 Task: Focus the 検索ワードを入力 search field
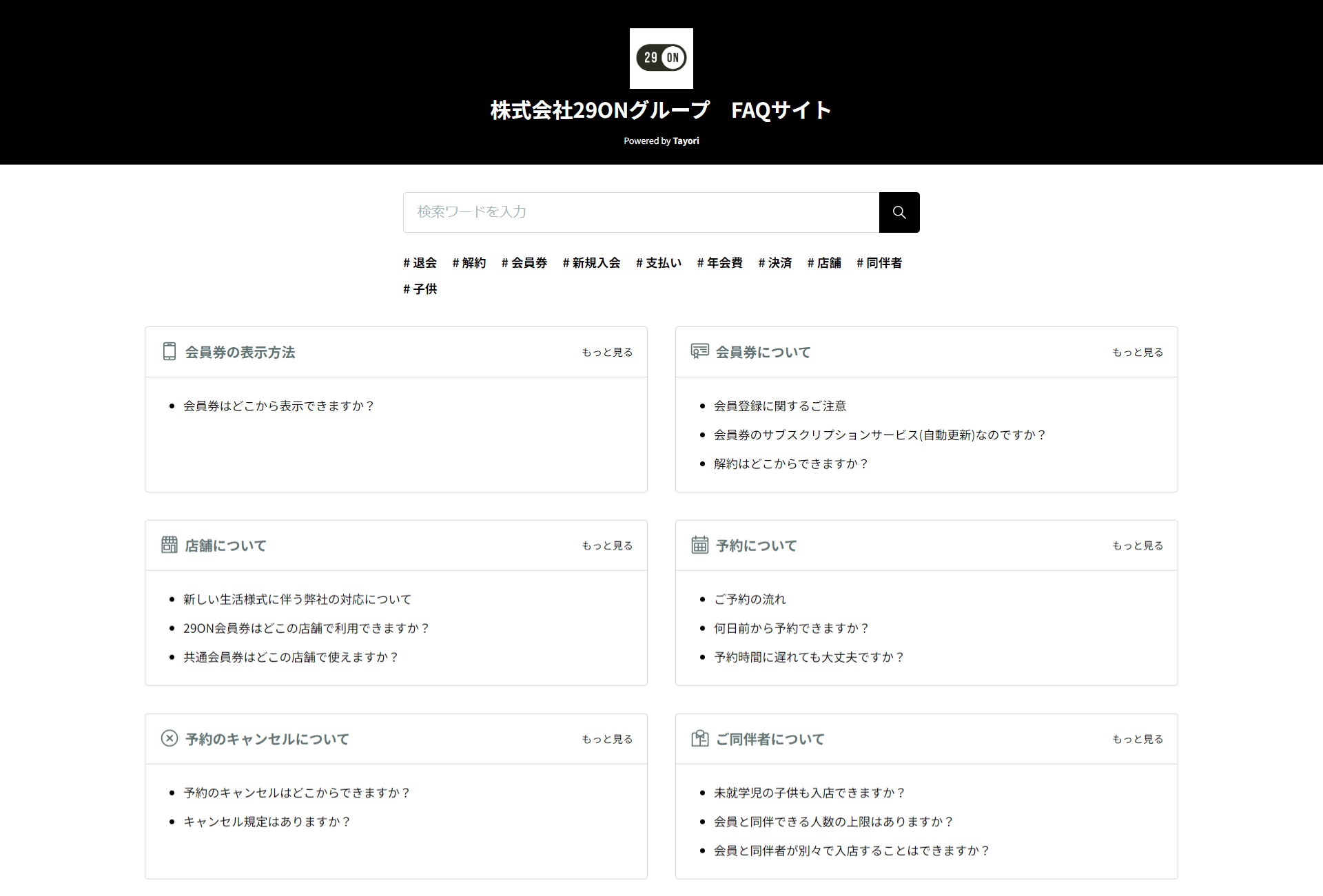pos(641,212)
